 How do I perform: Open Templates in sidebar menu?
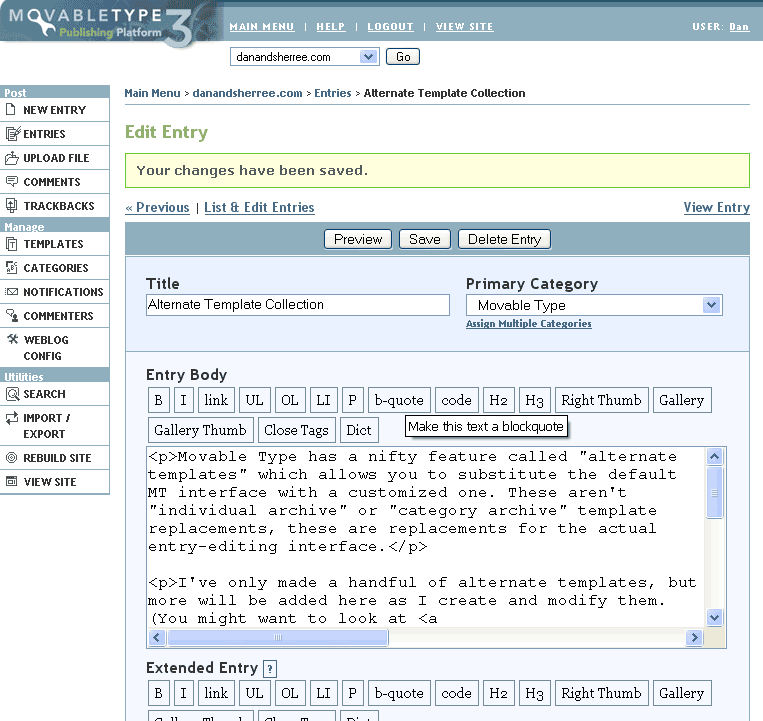pyautogui.click(x=54, y=244)
